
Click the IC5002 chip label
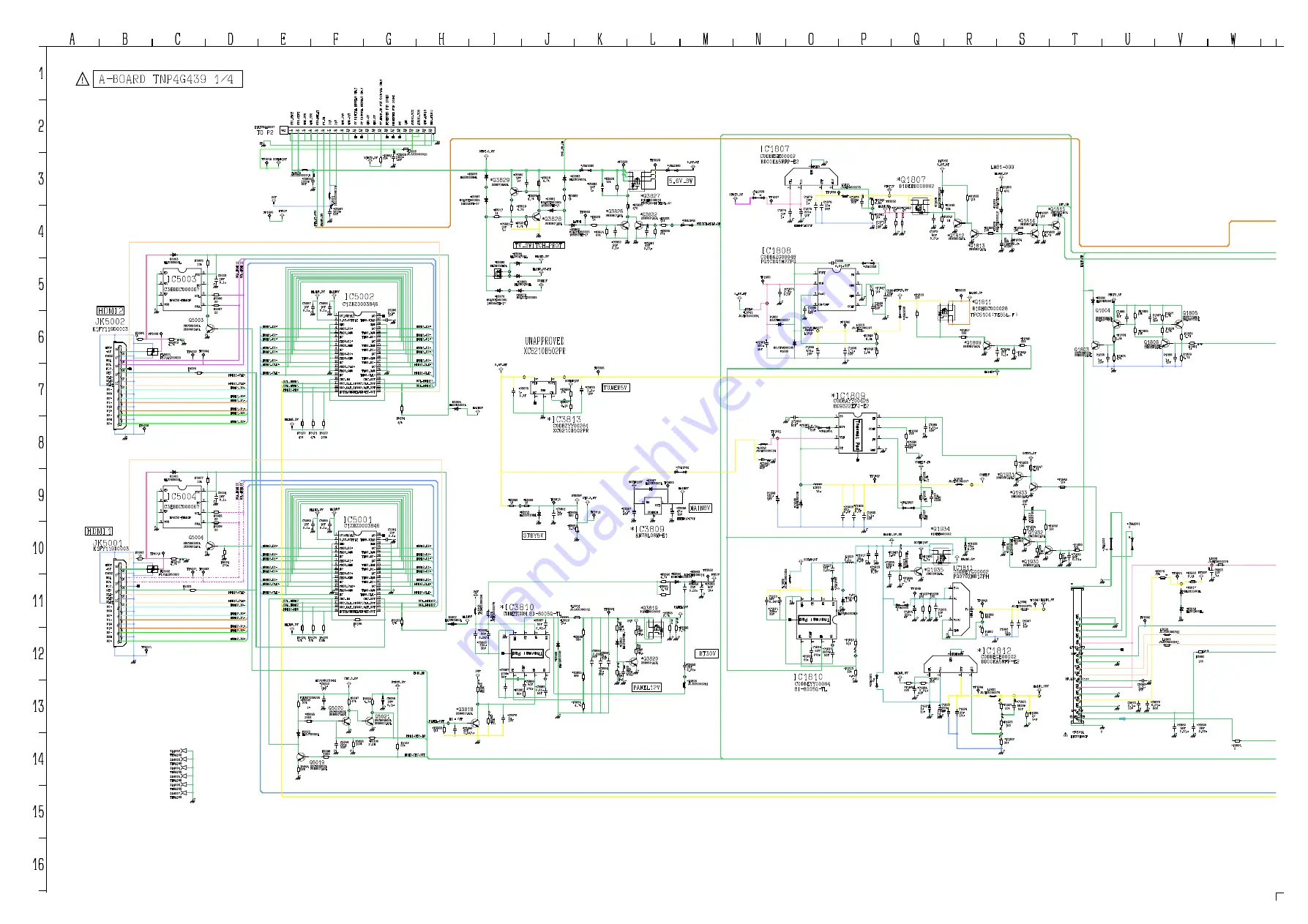coord(359,296)
